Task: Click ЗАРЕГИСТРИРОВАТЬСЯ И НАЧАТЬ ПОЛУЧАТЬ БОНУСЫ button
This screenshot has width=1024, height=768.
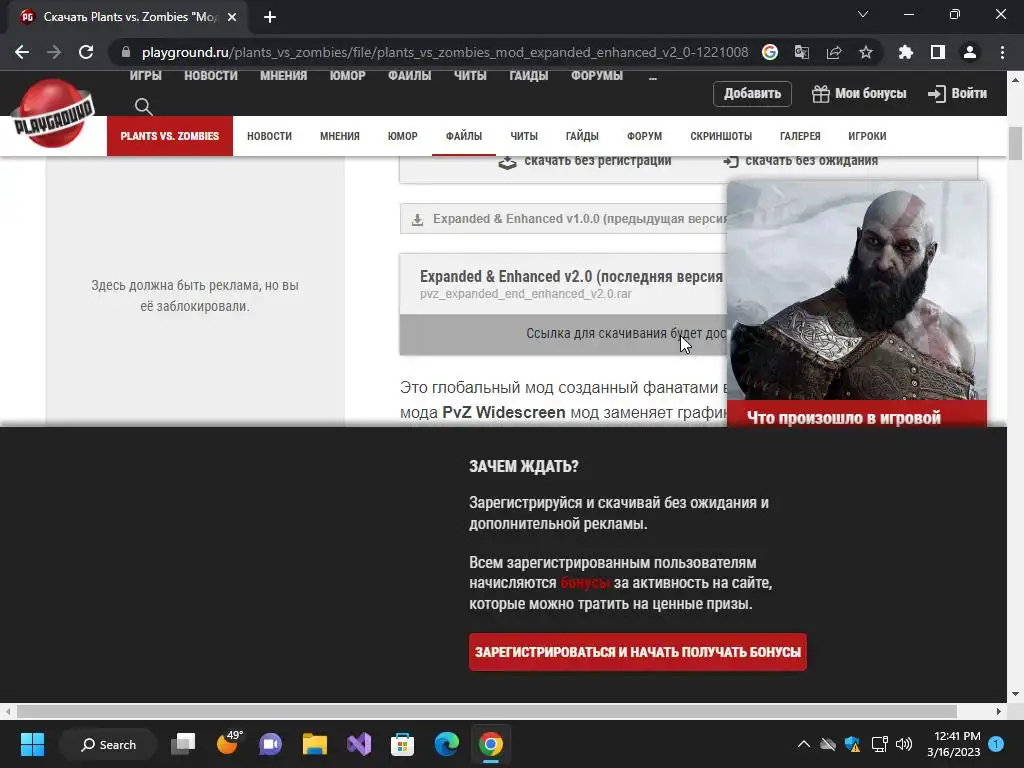Action: pos(637,652)
